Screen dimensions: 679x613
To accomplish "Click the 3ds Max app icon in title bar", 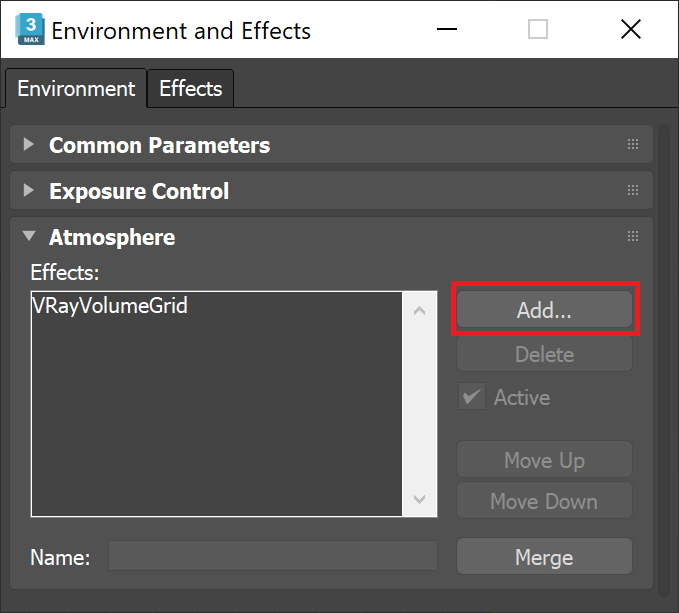I will [30, 29].
